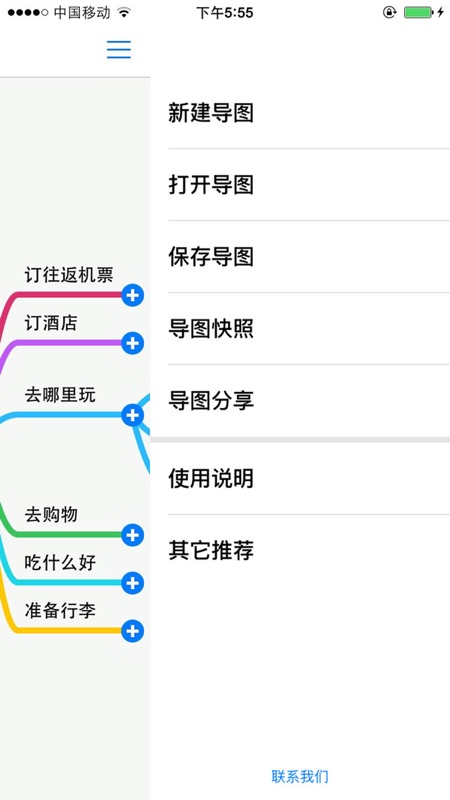This screenshot has height=800, width=450.
Task: Choose 保存导图 to save map
Action: tap(300, 257)
